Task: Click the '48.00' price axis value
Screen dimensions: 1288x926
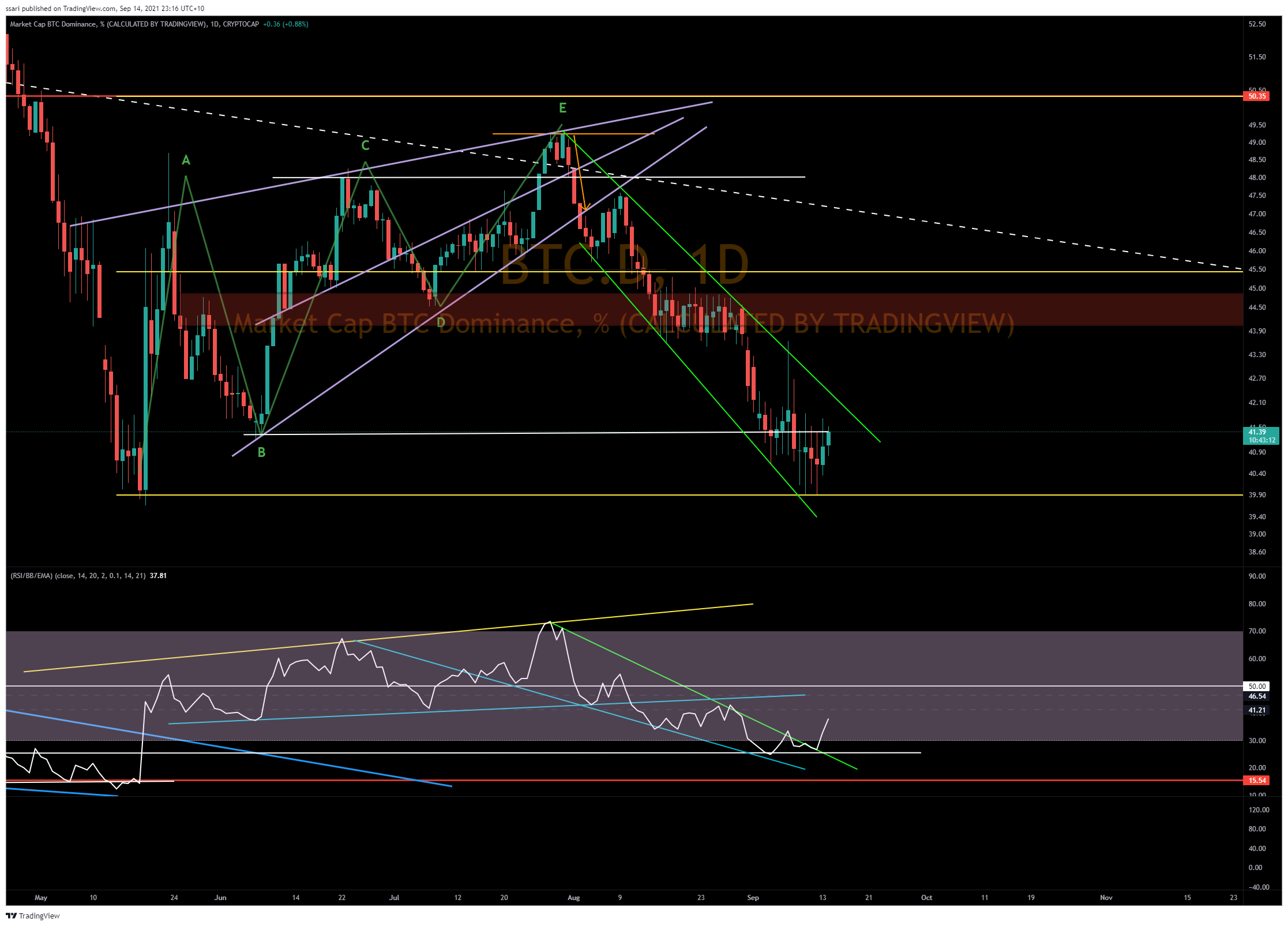Action: tap(1257, 178)
